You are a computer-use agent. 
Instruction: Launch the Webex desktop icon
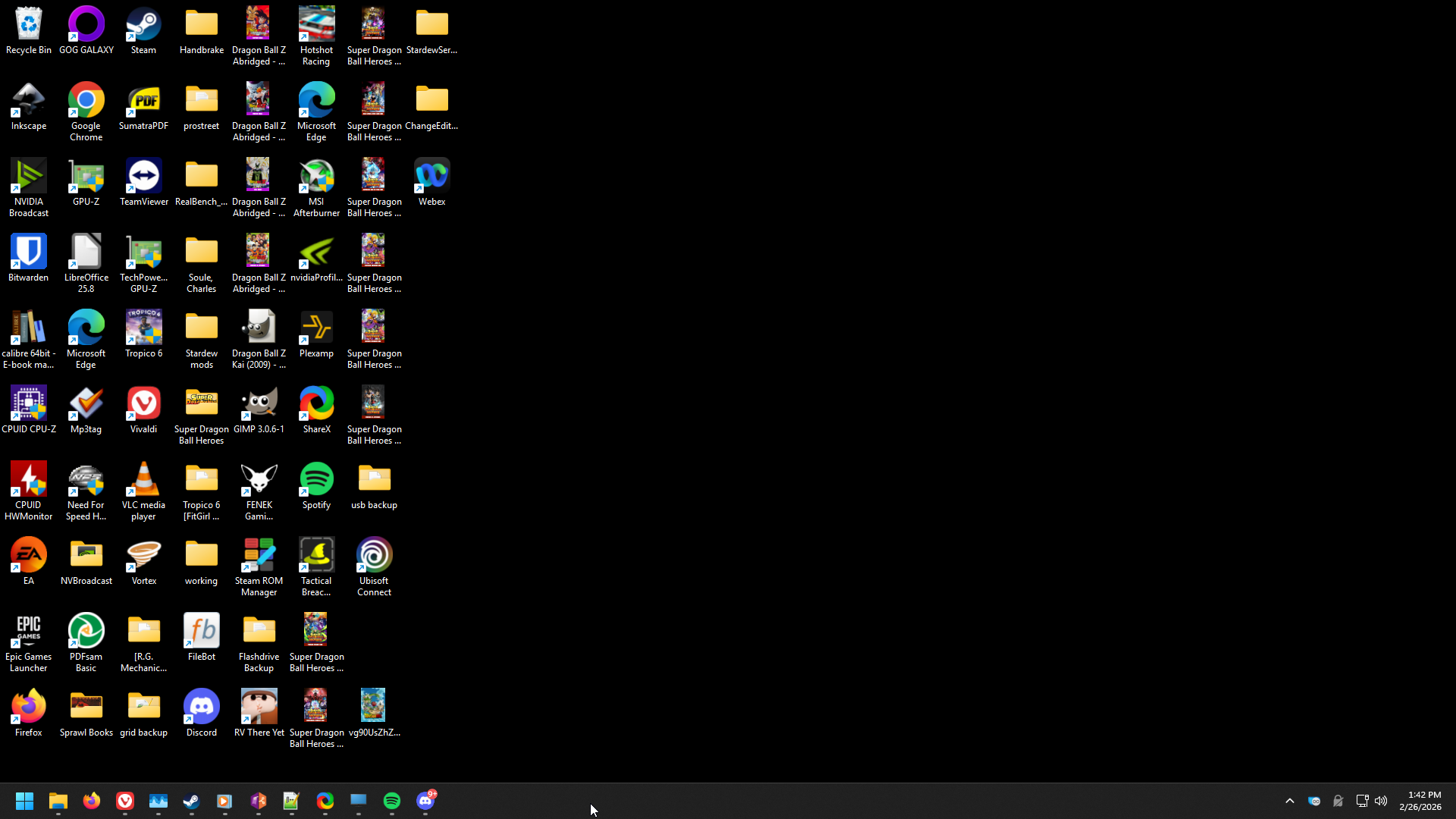[x=431, y=183]
